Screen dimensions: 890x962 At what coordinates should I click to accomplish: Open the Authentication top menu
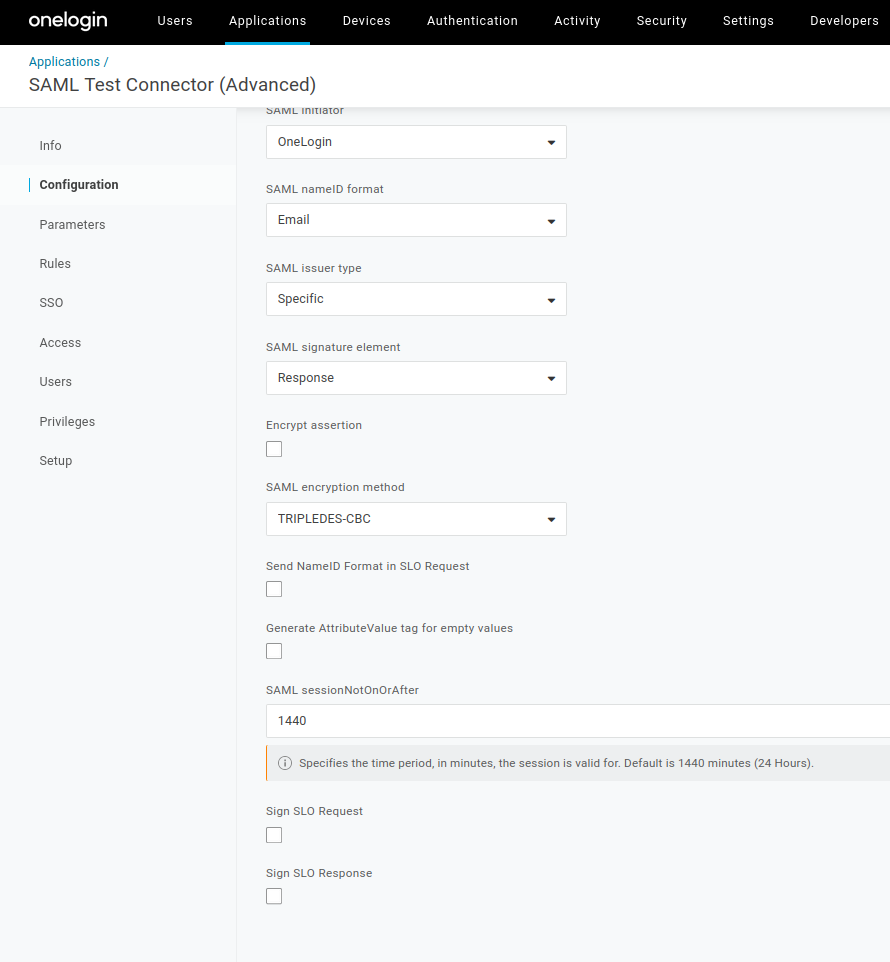[x=472, y=21]
